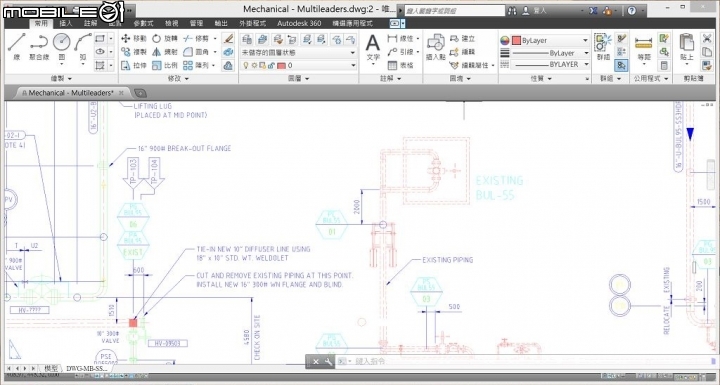Open the Home (常用) ribbon tab
The image size is (720, 385).
[40, 23]
